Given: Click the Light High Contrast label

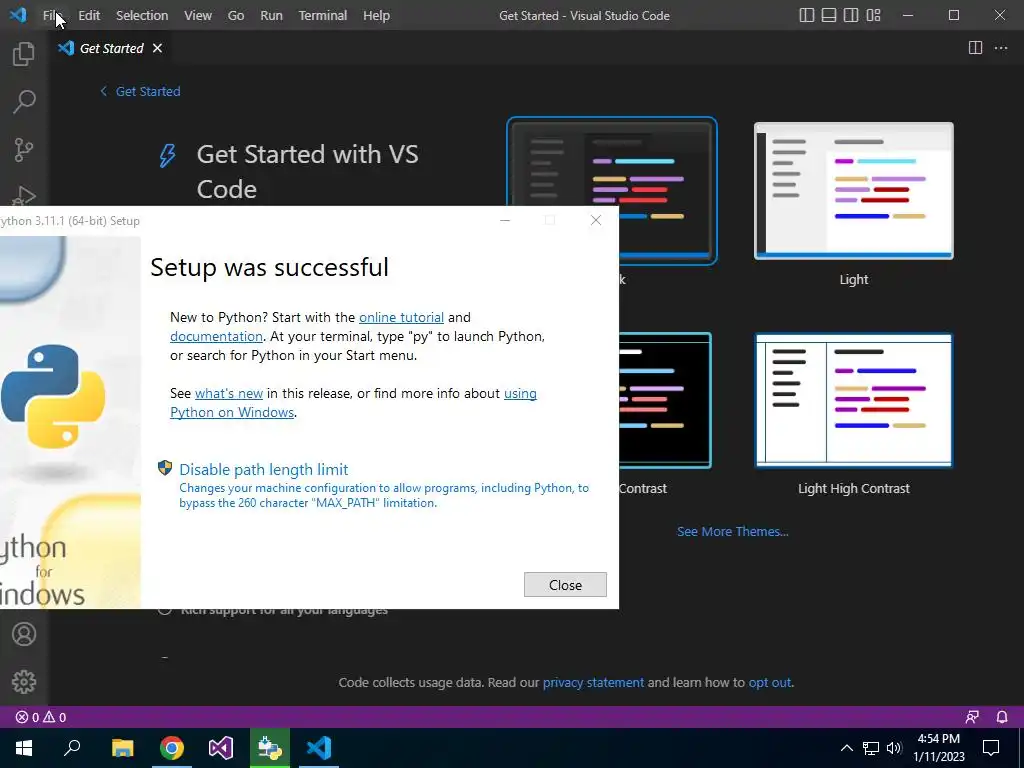Looking at the screenshot, I should (x=854, y=488).
